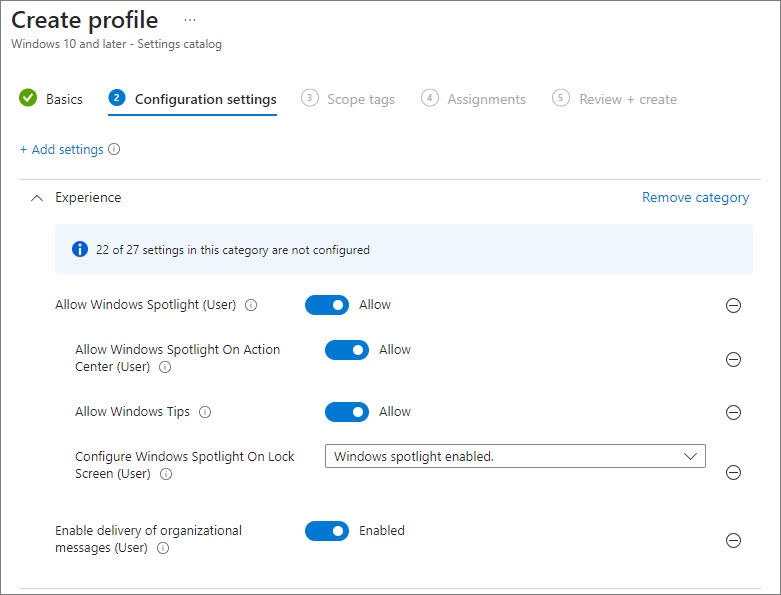Disable Allow Windows Tips toggle
The width and height of the screenshot is (781, 595).
click(347, 412)
